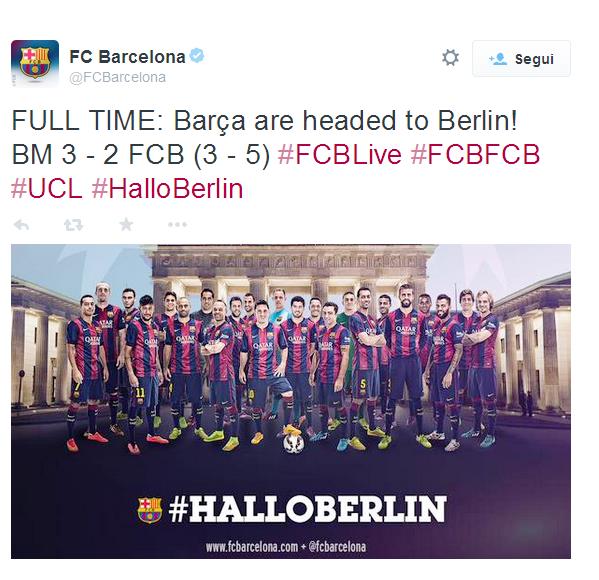Click the follow person-plus icon
Viewport: 599px width, 580px height.
point(498,59)
